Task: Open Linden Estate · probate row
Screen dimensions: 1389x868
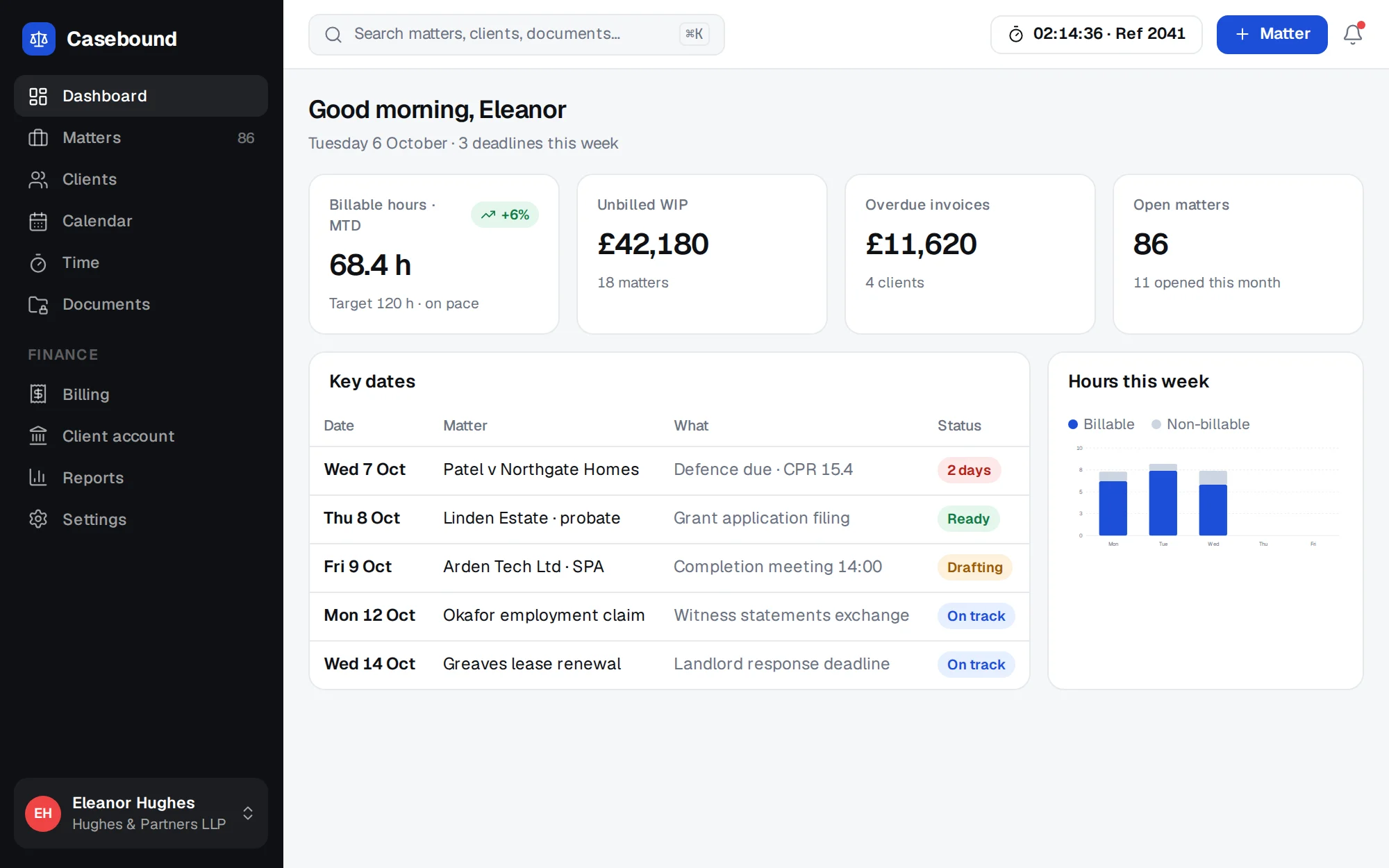Action: click(669, 519)
